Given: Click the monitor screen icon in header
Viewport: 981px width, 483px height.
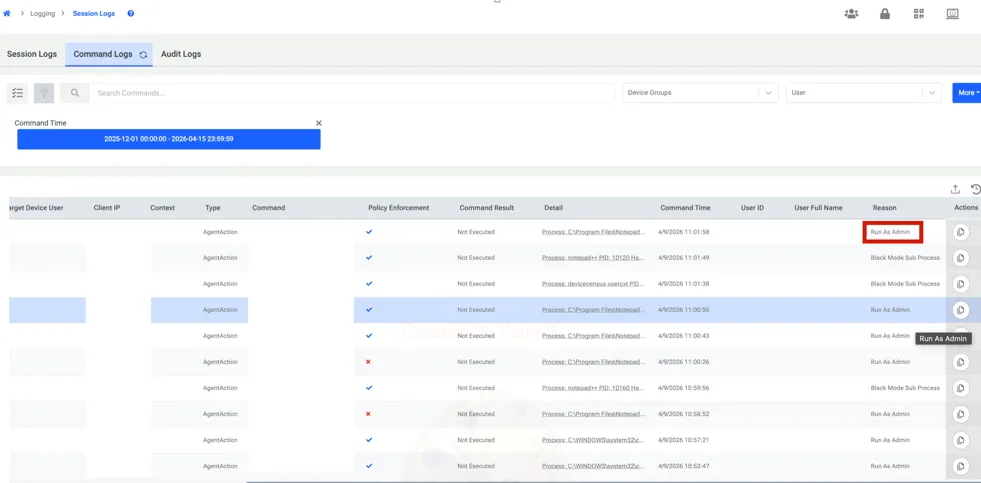Looking at the screenshot, I should (952, 14).
